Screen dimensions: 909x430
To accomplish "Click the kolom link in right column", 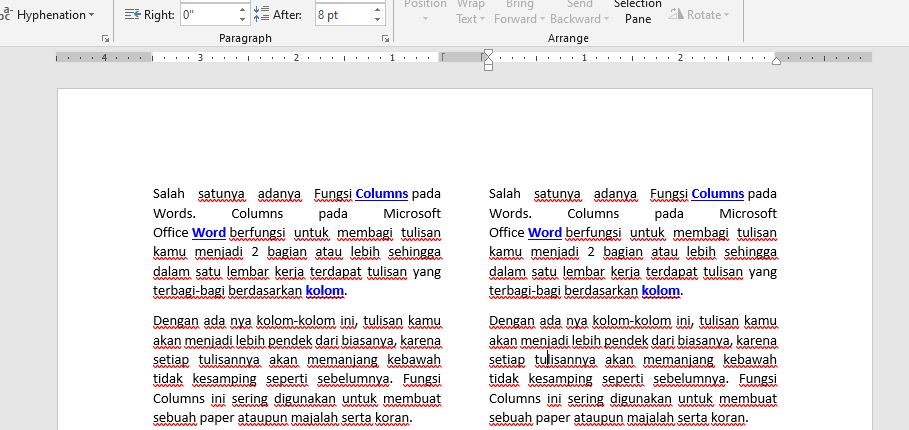I will pyautogui.click(x=661, y=290).
